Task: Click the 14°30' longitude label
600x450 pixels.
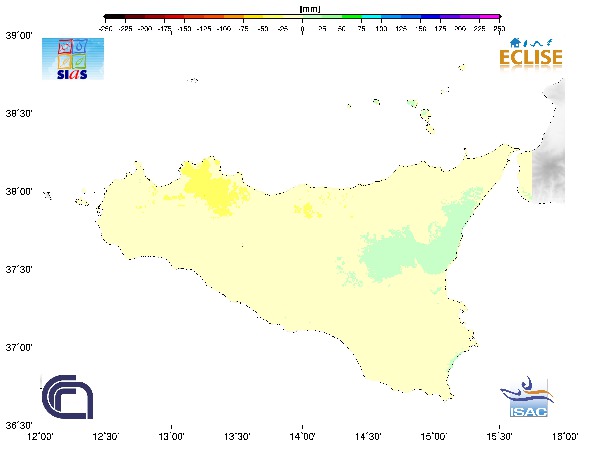Action: 368,436
